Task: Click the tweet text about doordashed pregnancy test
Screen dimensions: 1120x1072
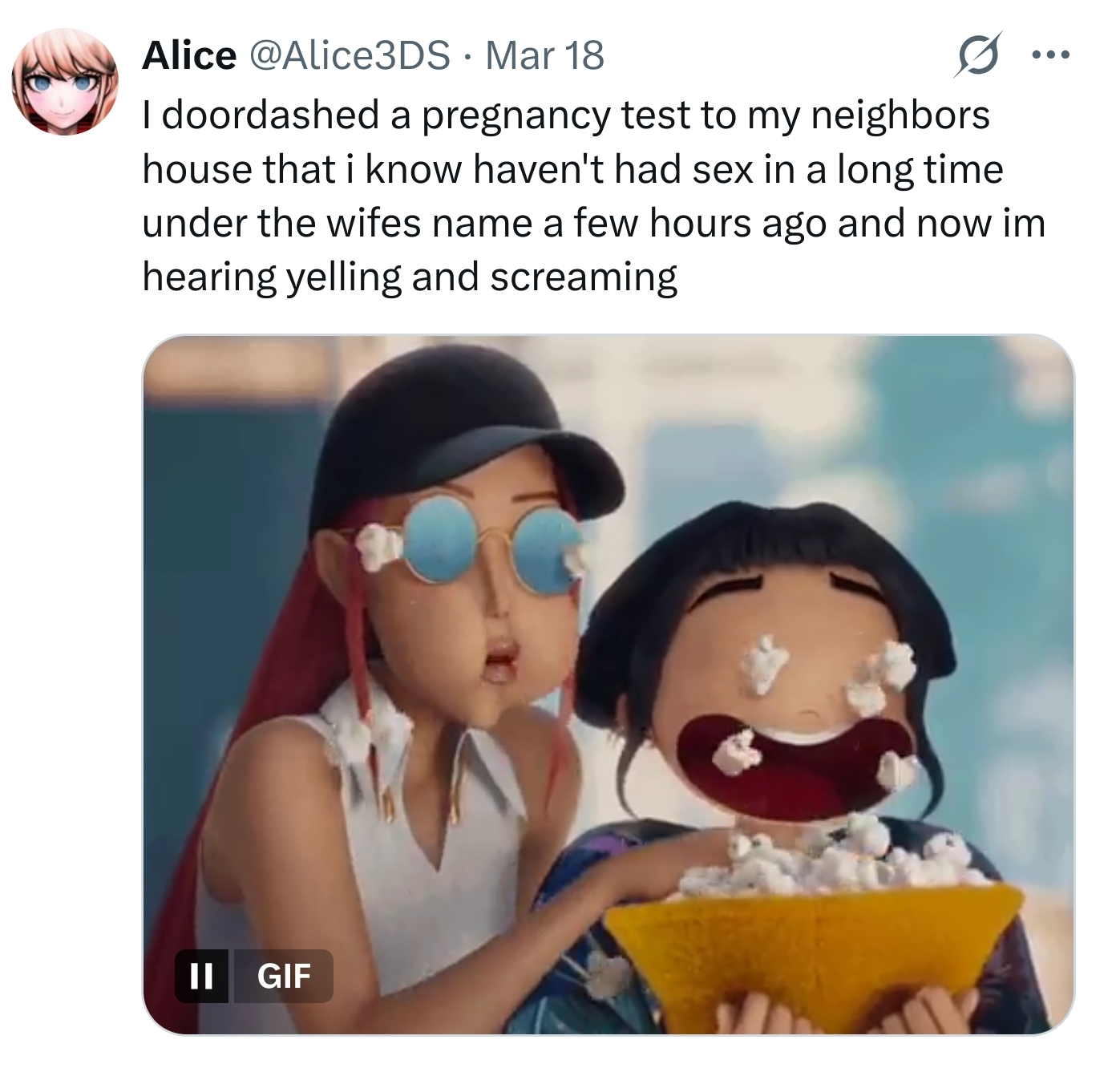Action: point(593,196)
